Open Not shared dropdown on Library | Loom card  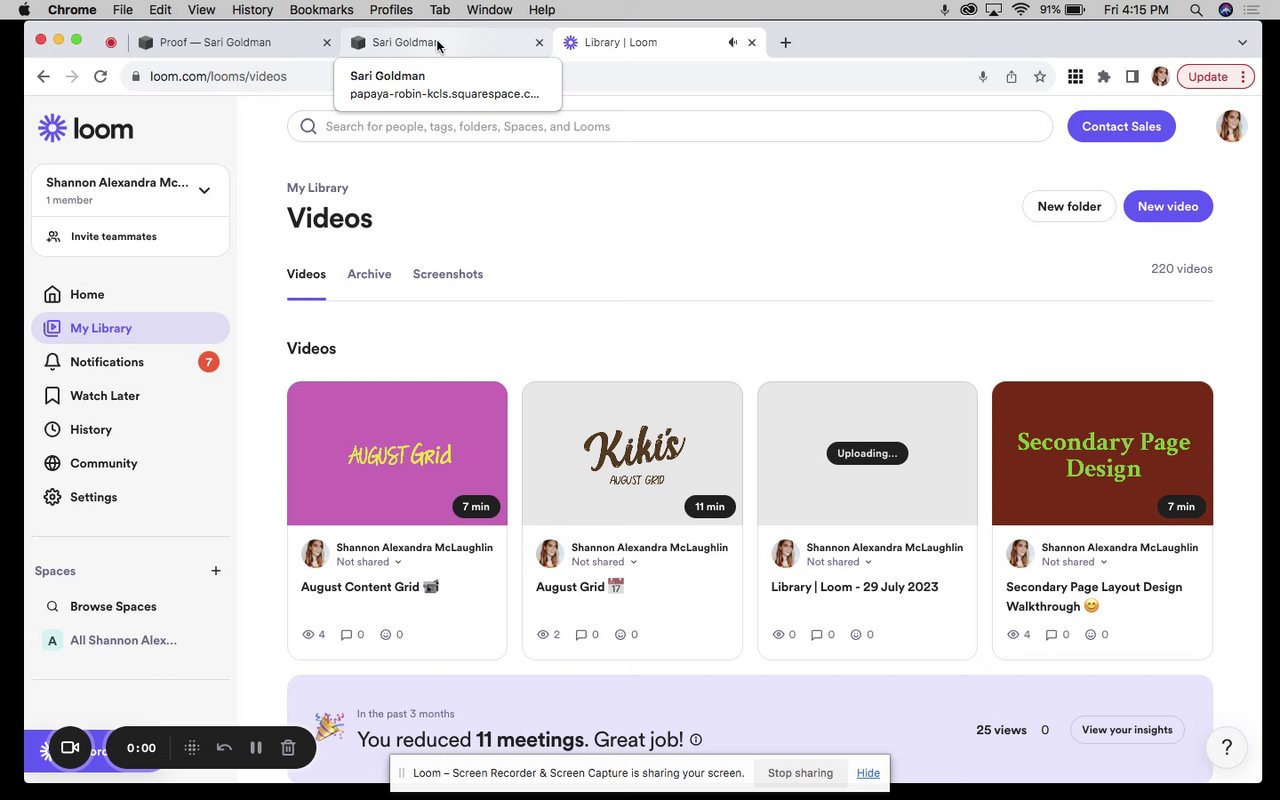pyautogui.click(x=839, y=562)
